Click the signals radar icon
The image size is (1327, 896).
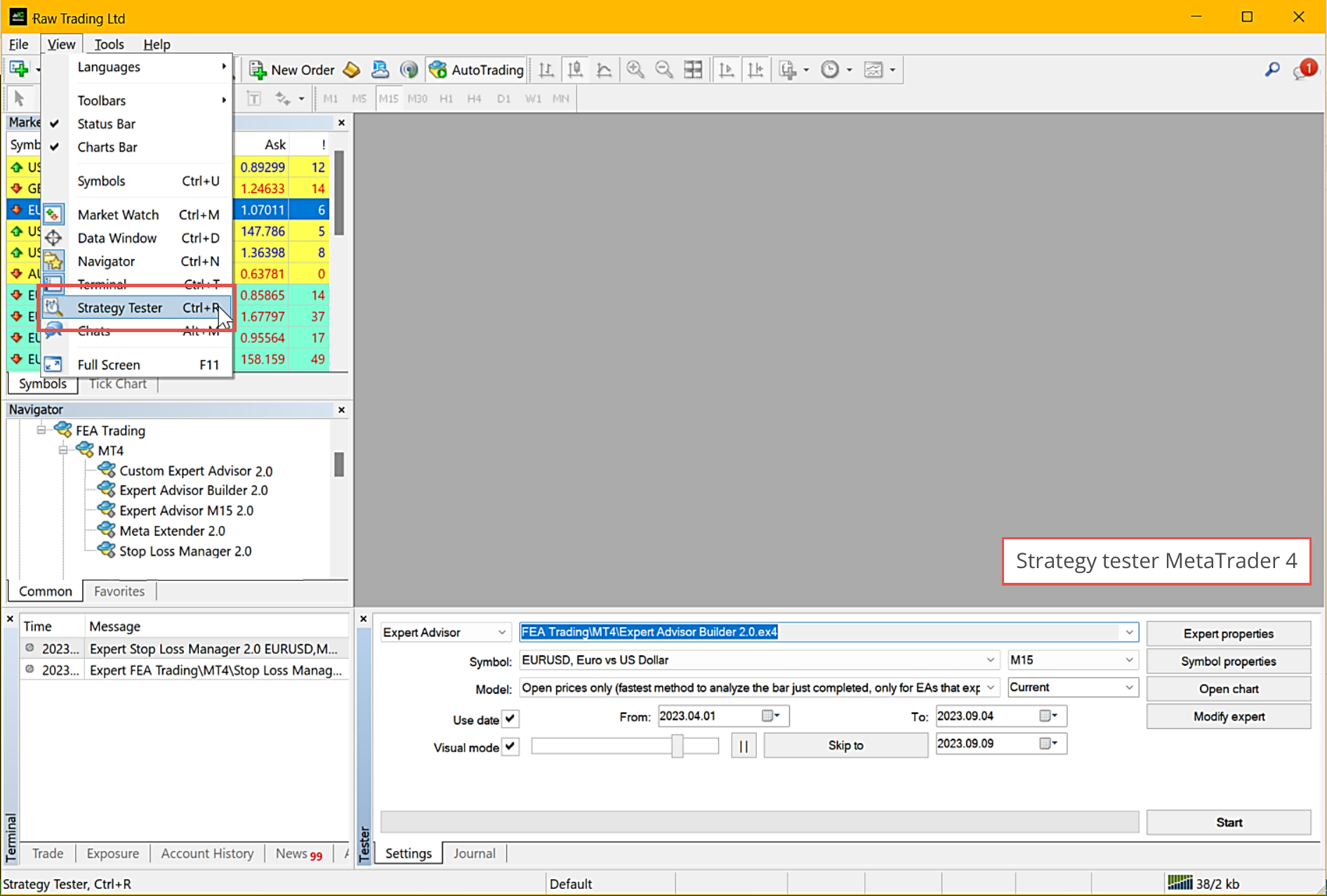[409, 70]
